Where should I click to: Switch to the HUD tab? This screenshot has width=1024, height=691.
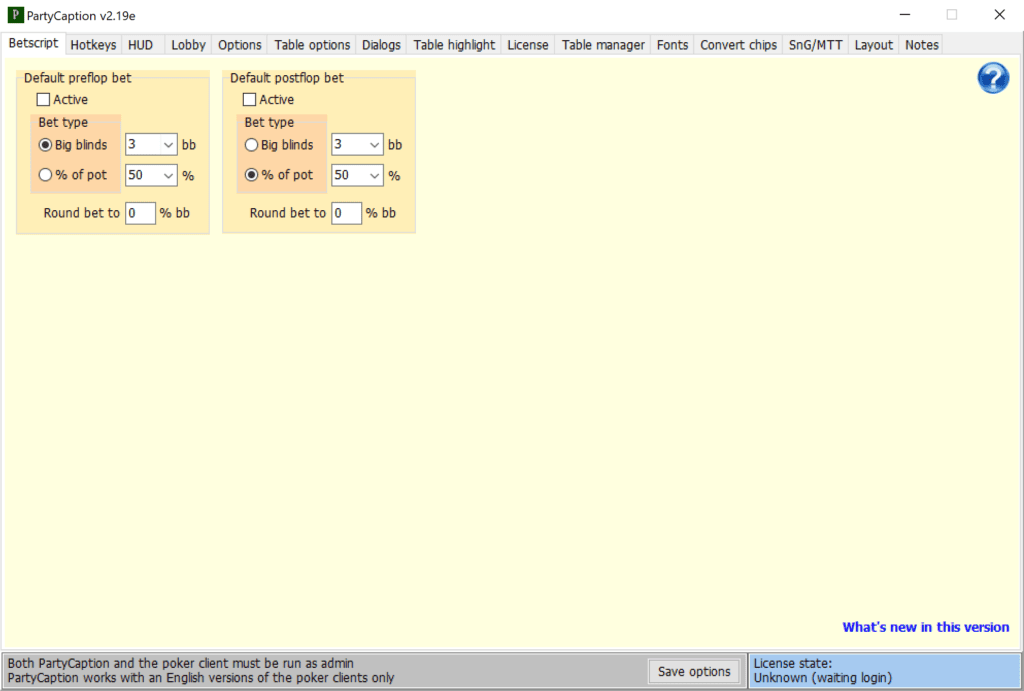point(140,44)
